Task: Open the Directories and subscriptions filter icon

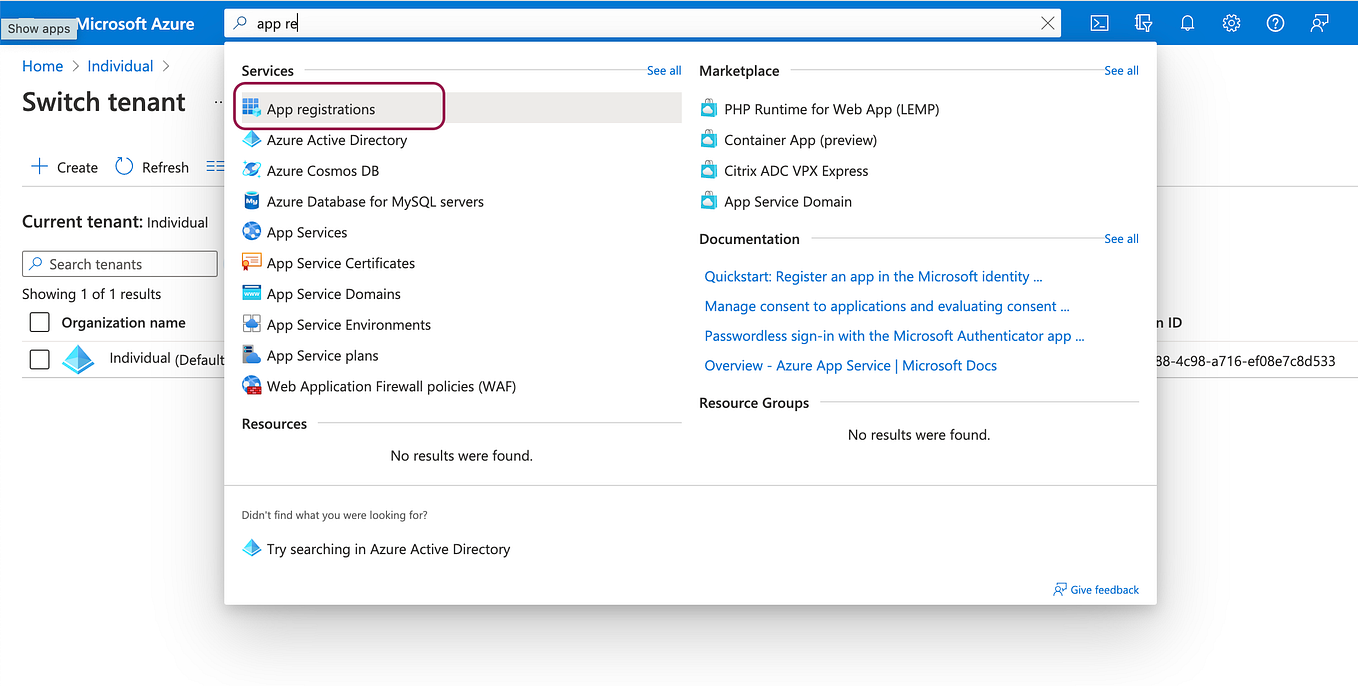Action: [x=1144, y=23]
